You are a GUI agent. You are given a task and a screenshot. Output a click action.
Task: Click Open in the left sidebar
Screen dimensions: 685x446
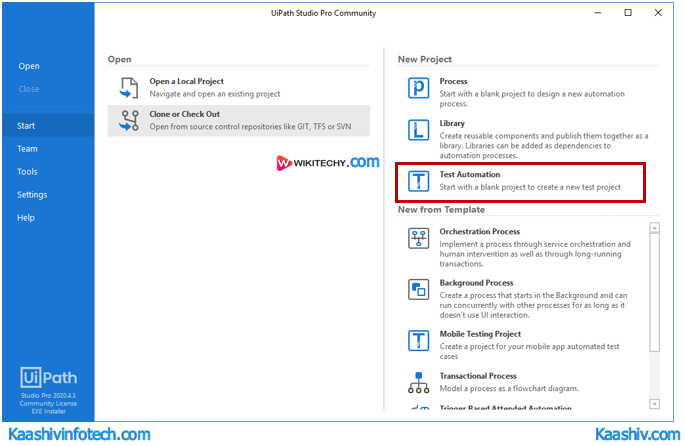click(29, 66)
